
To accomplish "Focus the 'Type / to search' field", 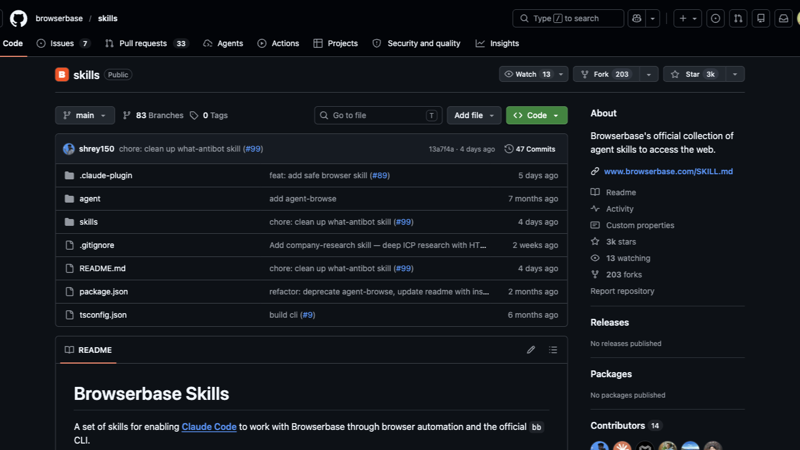I will tap(568, 18).
